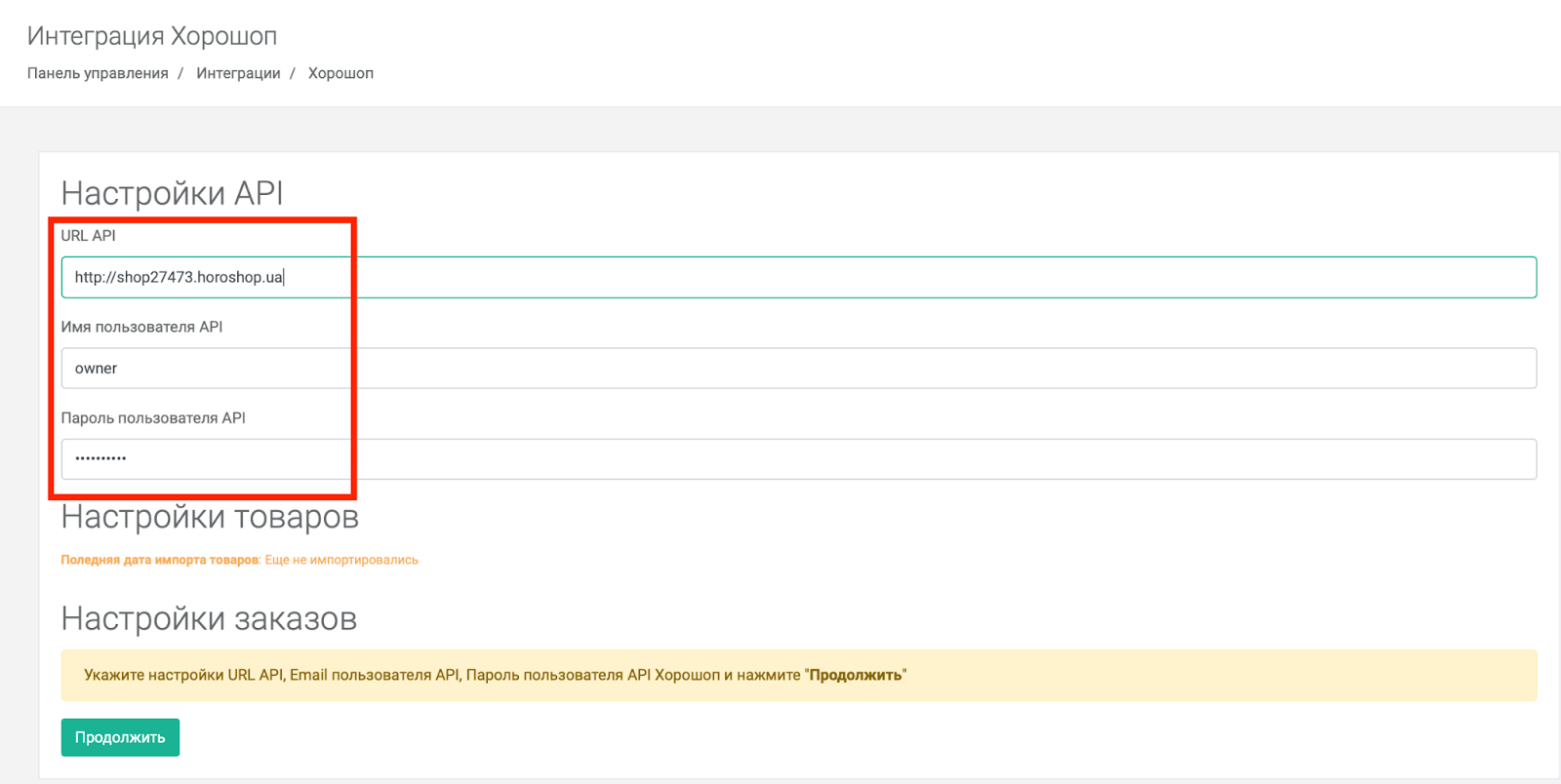Viewport: 1561px width, 784px height.
Task: Click the URL API label
Action: (x=89, y=236)
